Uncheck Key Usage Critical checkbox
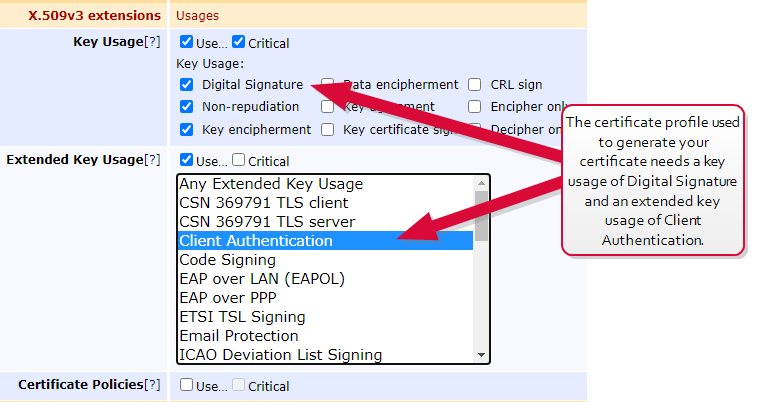The width and height of the screenshot is (760, 402). [239, 43]
